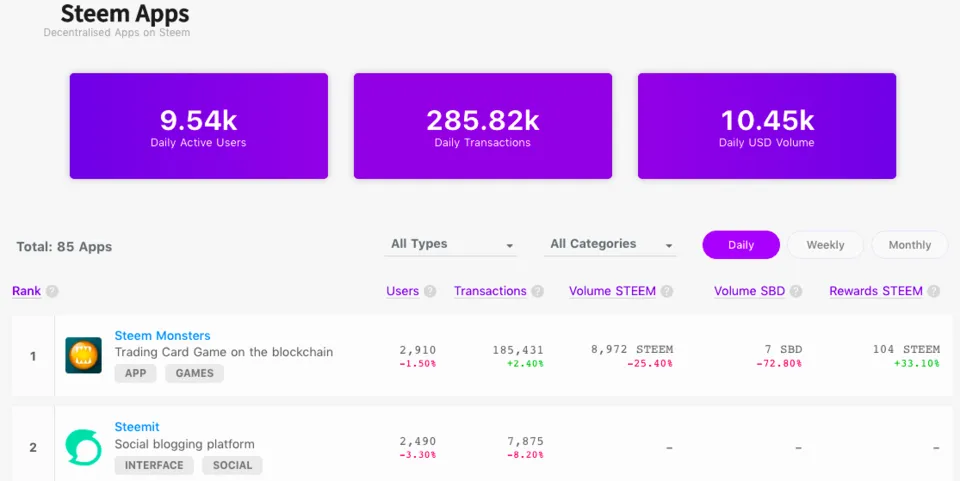The width and height of the screenshot is (960, 481).
Task: Click help icon beside Rewards STEEM
Action: point(934,292)
